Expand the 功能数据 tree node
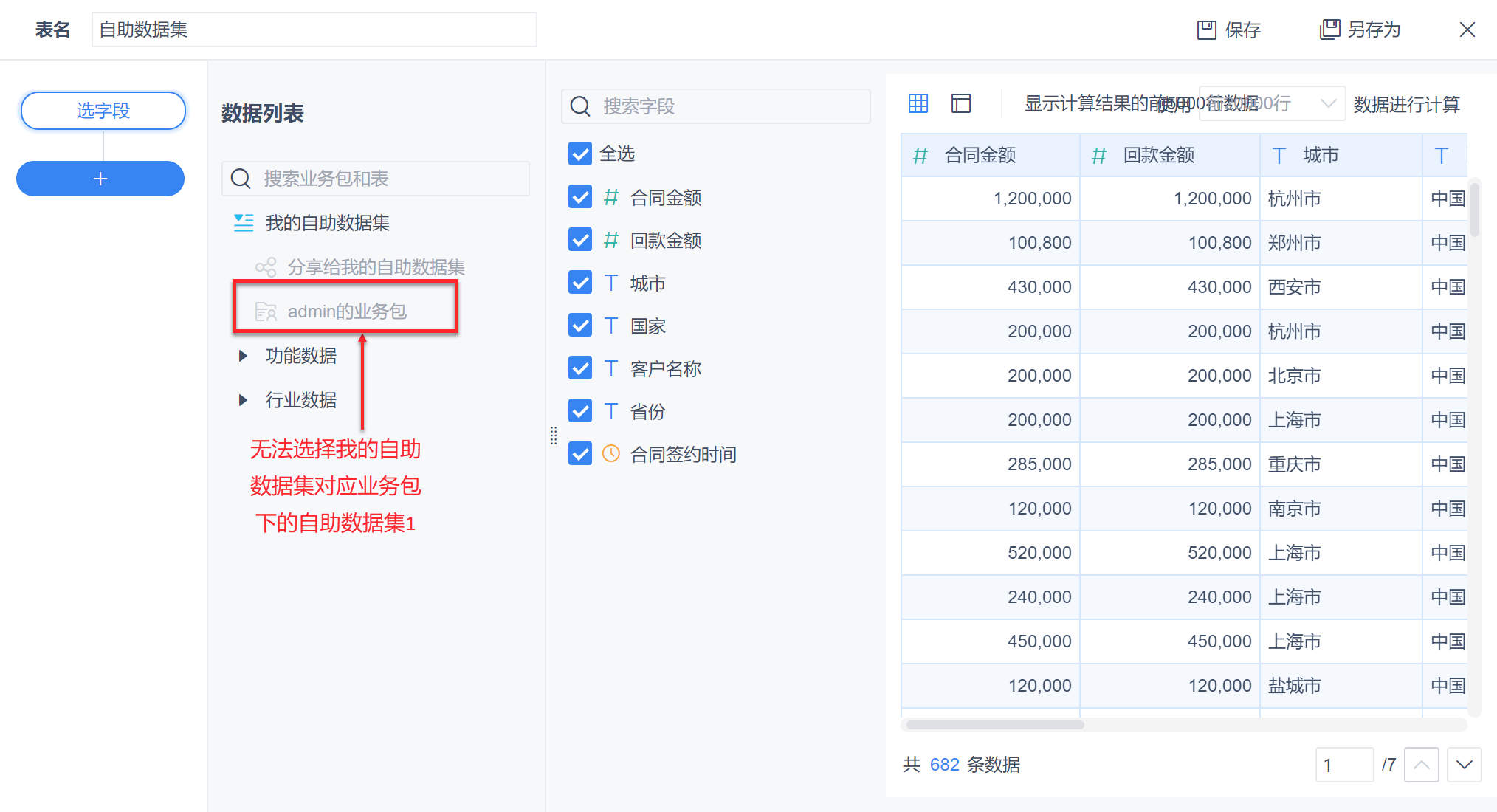 pyautogui.click(x=243, y=356)
